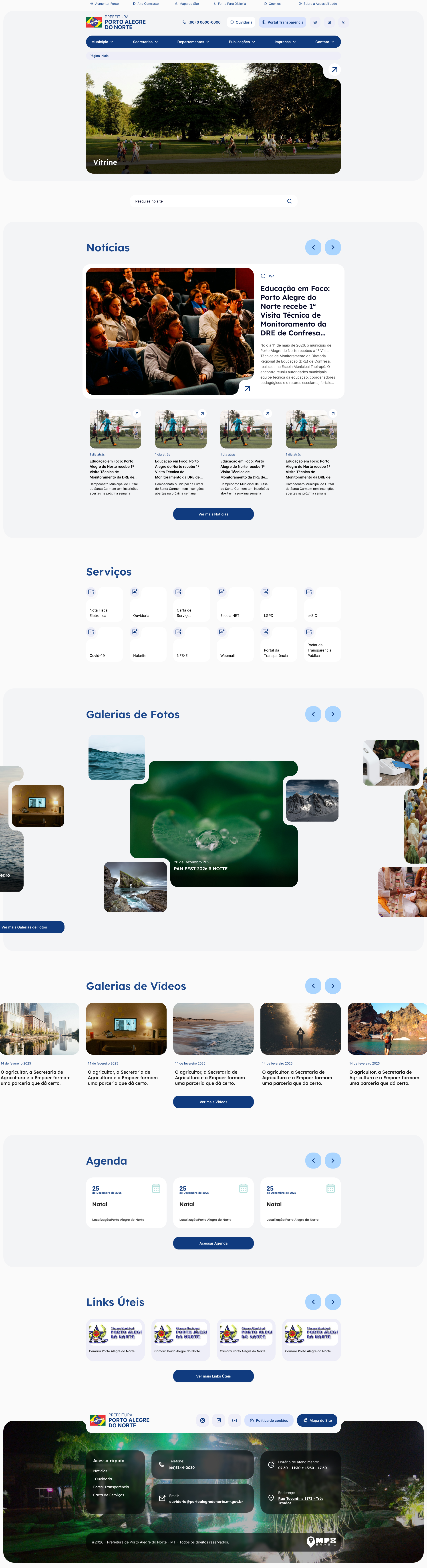Click Aumentar Fonte option
The height and width of the screenshot is (1568, 427).
tap(105, 4)
